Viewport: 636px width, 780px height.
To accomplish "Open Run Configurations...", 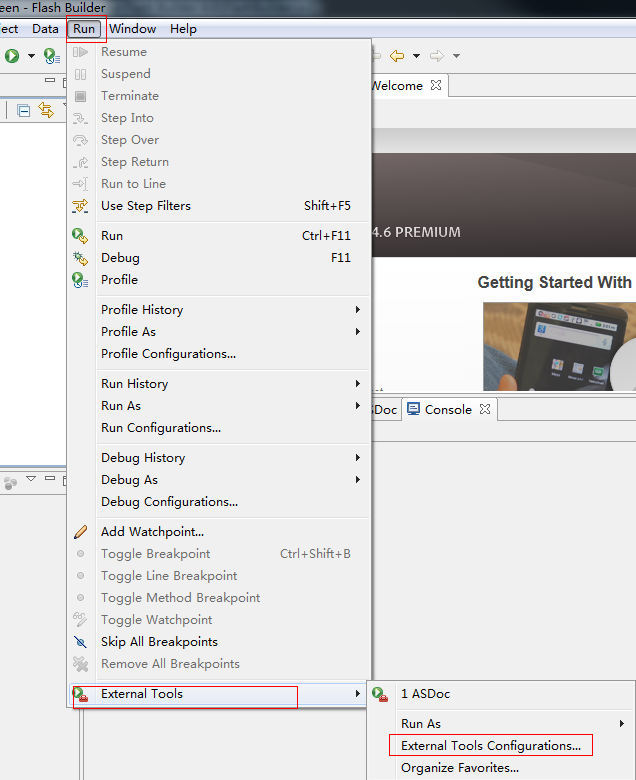I will point(219,428).
